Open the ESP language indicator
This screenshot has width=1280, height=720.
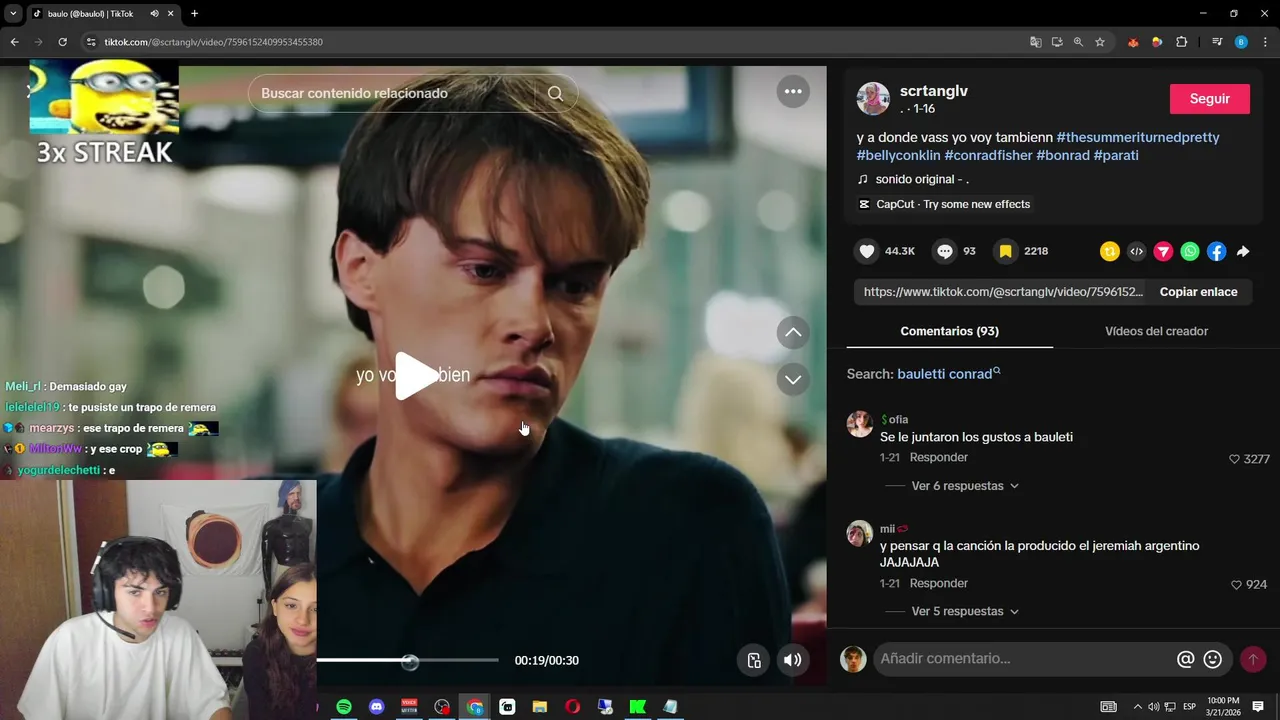(1189, 707)
